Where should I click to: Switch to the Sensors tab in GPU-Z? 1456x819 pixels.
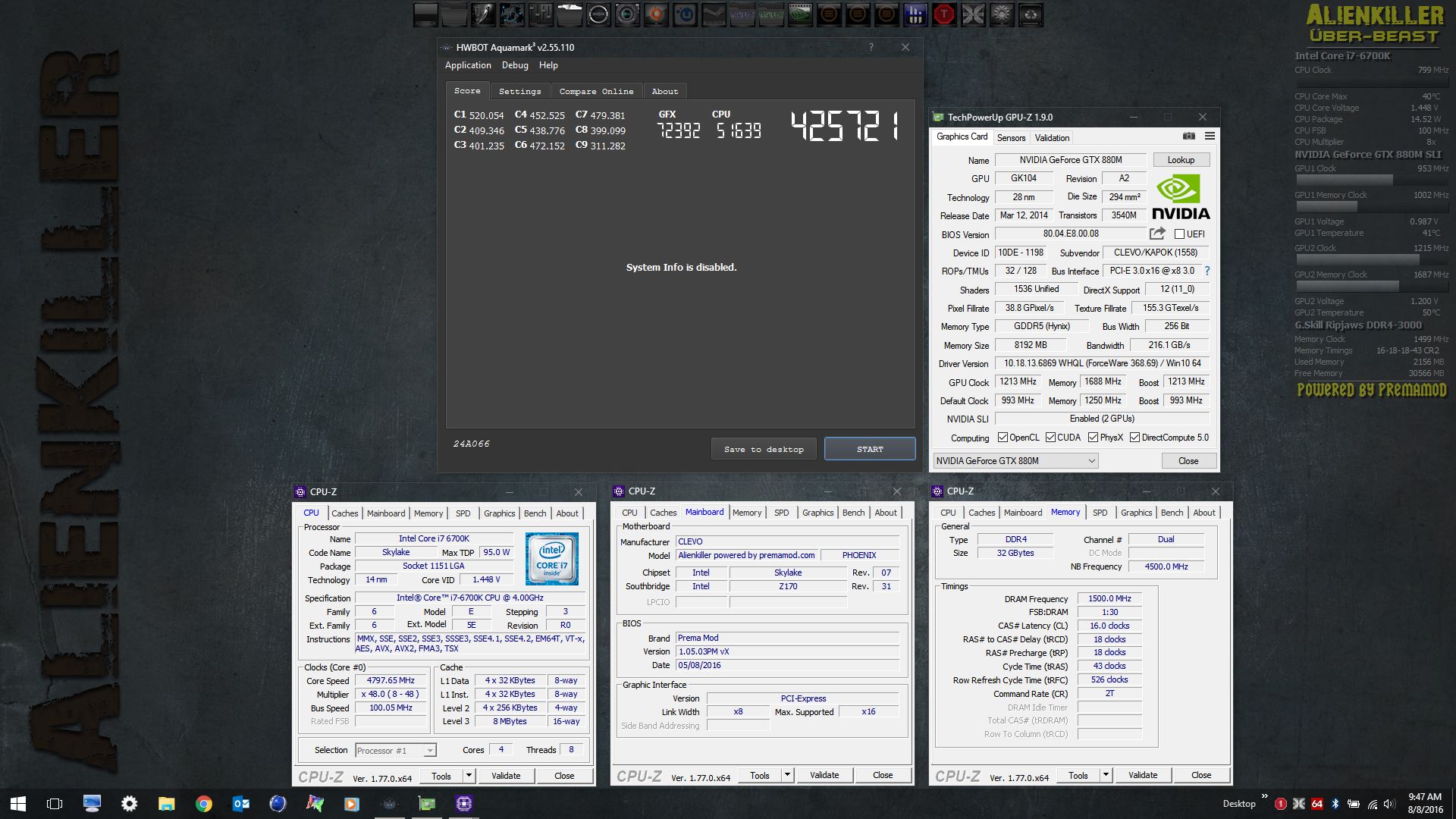coord(1011,138)
